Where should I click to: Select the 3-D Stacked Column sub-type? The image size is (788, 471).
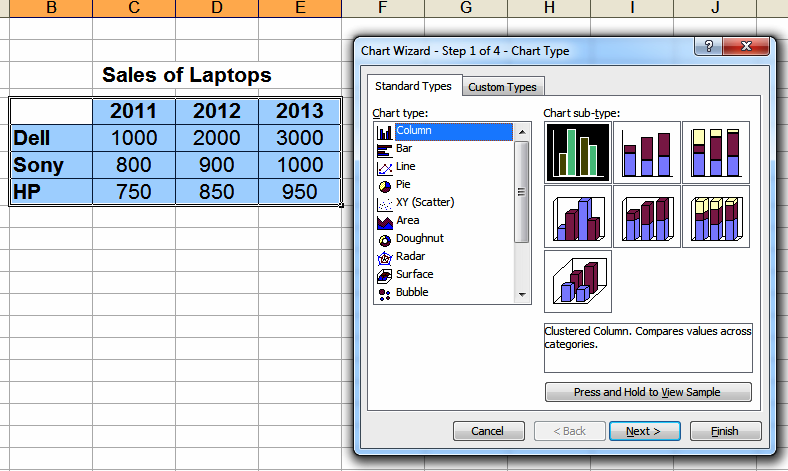tap(647, 217)
